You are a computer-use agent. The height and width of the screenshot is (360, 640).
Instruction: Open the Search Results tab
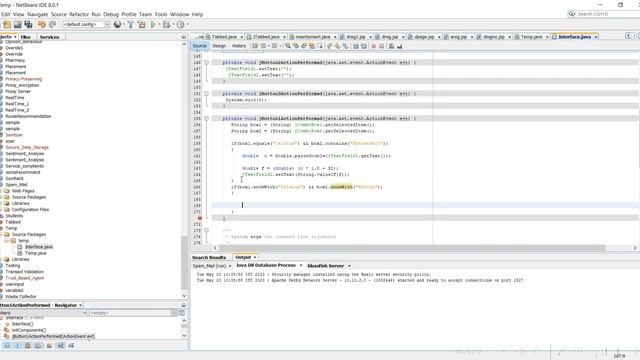point(209,258)
